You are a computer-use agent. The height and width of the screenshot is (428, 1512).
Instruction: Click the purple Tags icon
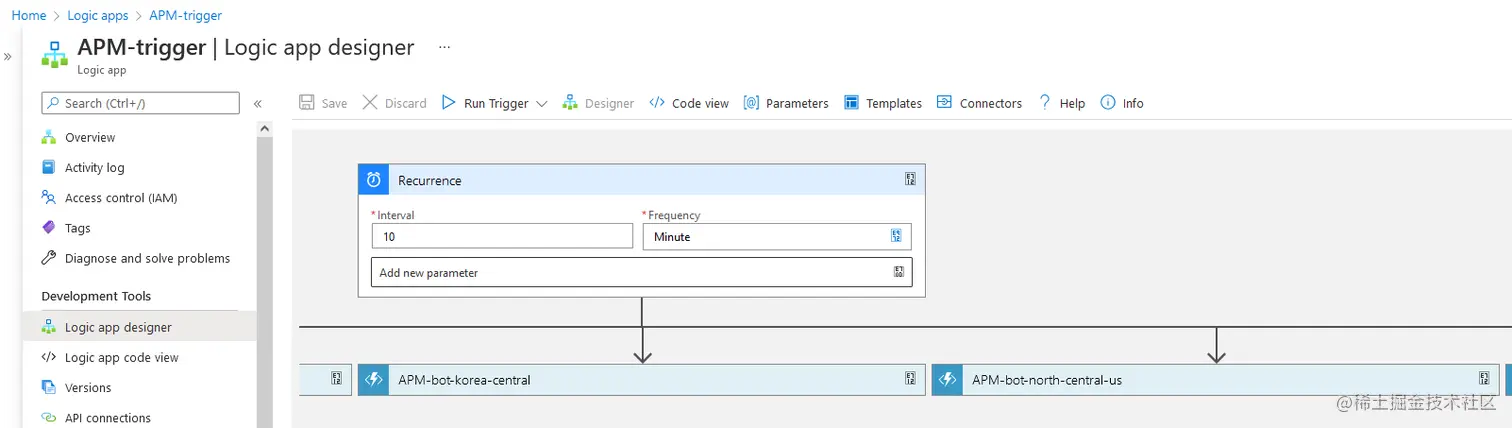point(48,228)
